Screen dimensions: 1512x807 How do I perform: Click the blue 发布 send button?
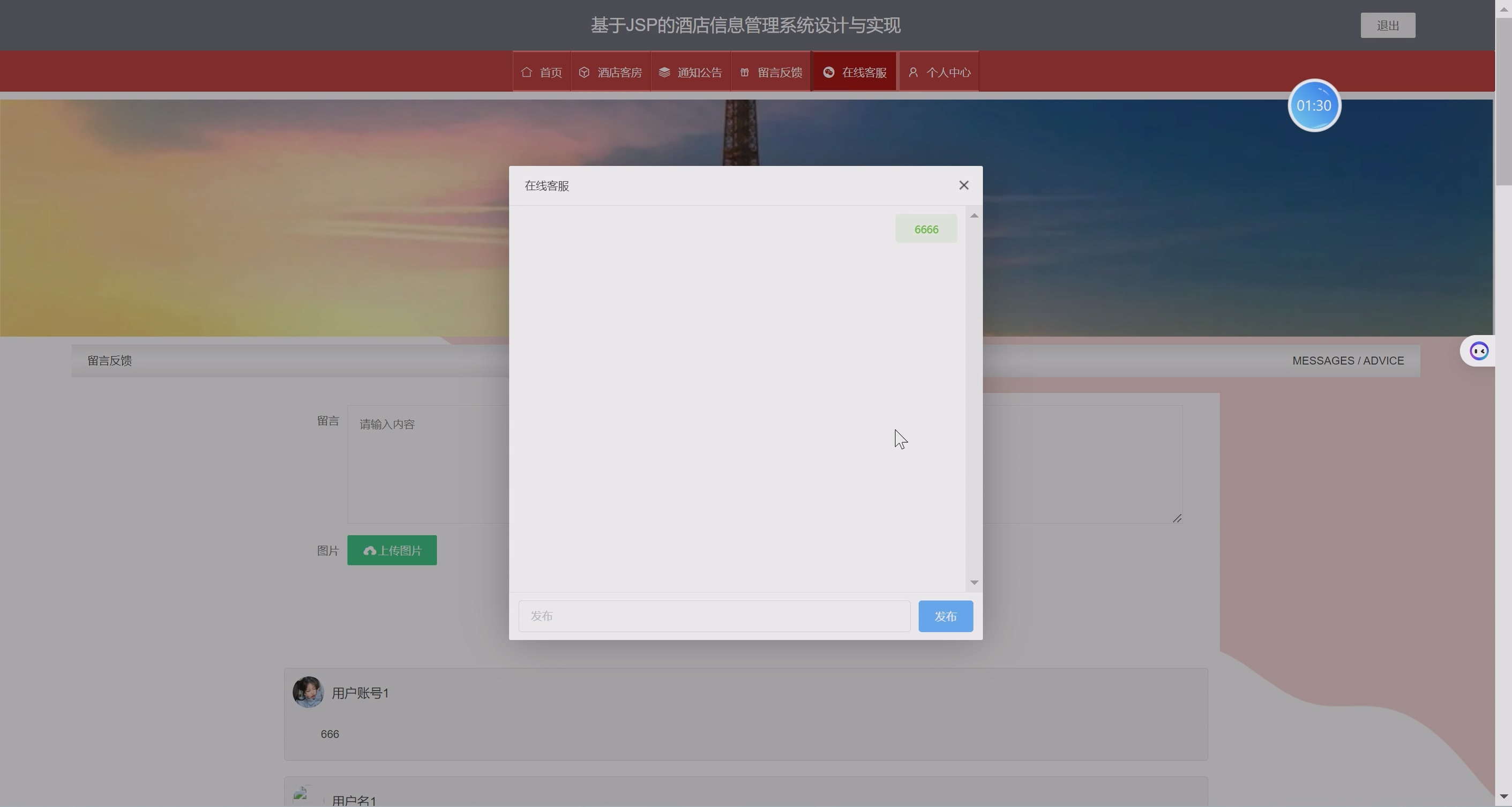946,616
